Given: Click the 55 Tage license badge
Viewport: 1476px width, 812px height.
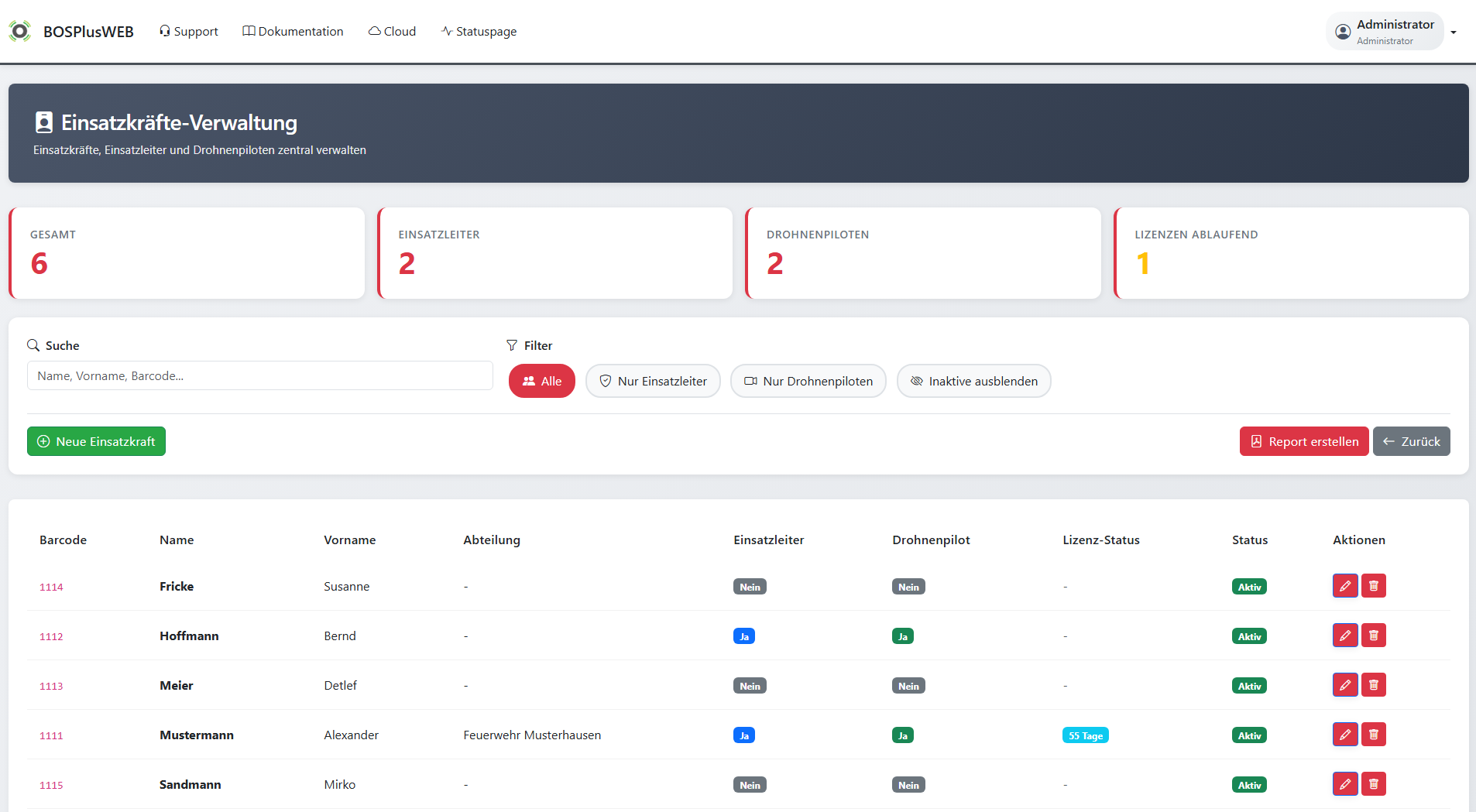Looking at the screenshot, I should [x=1085, y=735].
